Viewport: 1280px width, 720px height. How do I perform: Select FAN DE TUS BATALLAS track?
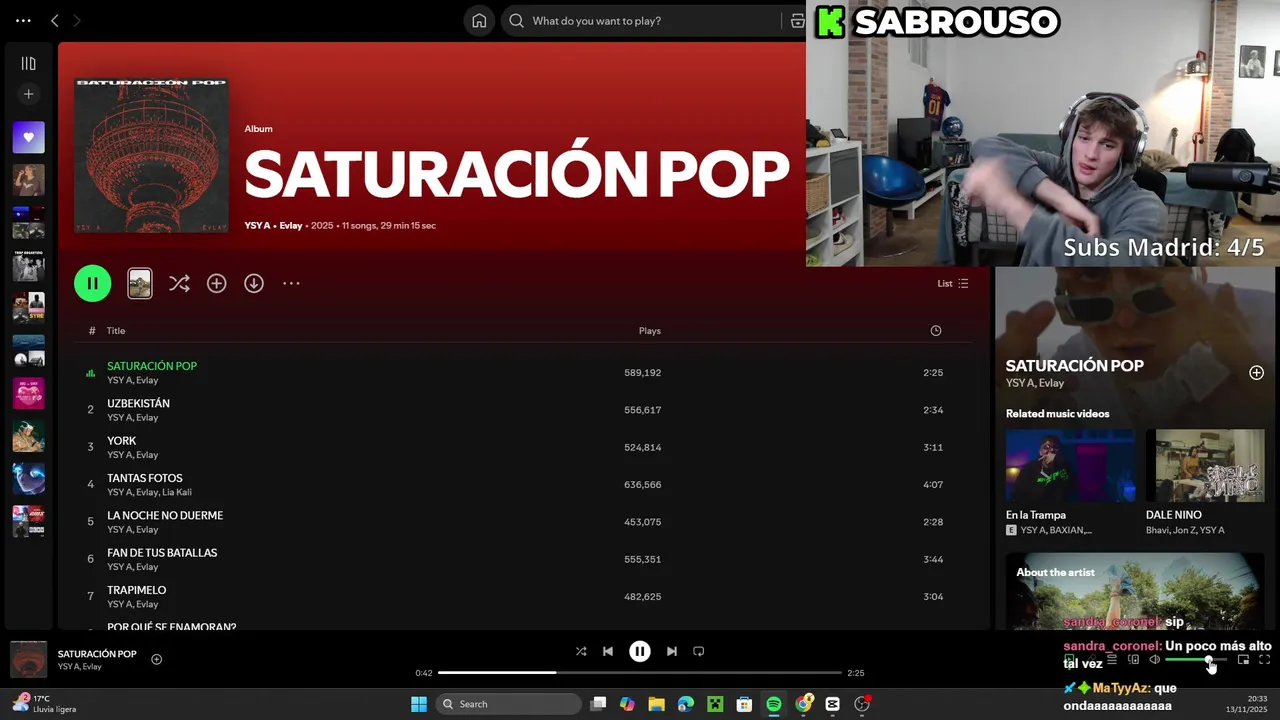pos(520,559)
